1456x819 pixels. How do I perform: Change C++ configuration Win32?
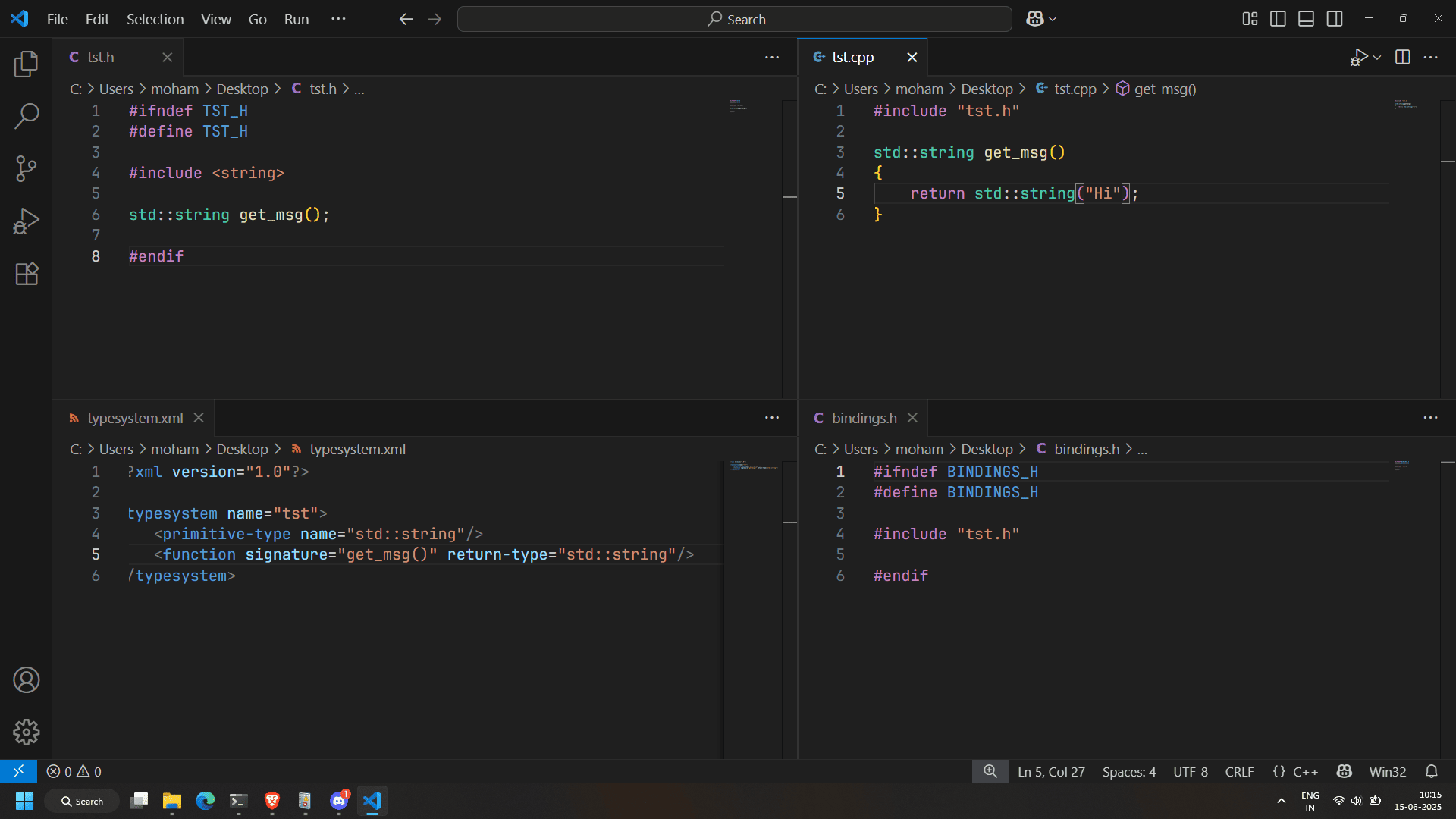(x=1388, y=771)
